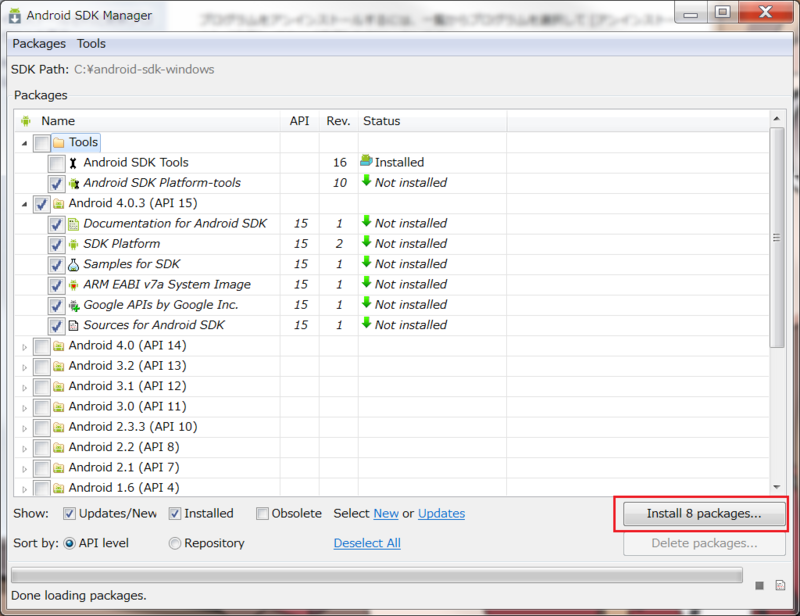Click the SDK Platform android icon
The height and width of the screenshot is (616, 800).
(x=73, y=244)
